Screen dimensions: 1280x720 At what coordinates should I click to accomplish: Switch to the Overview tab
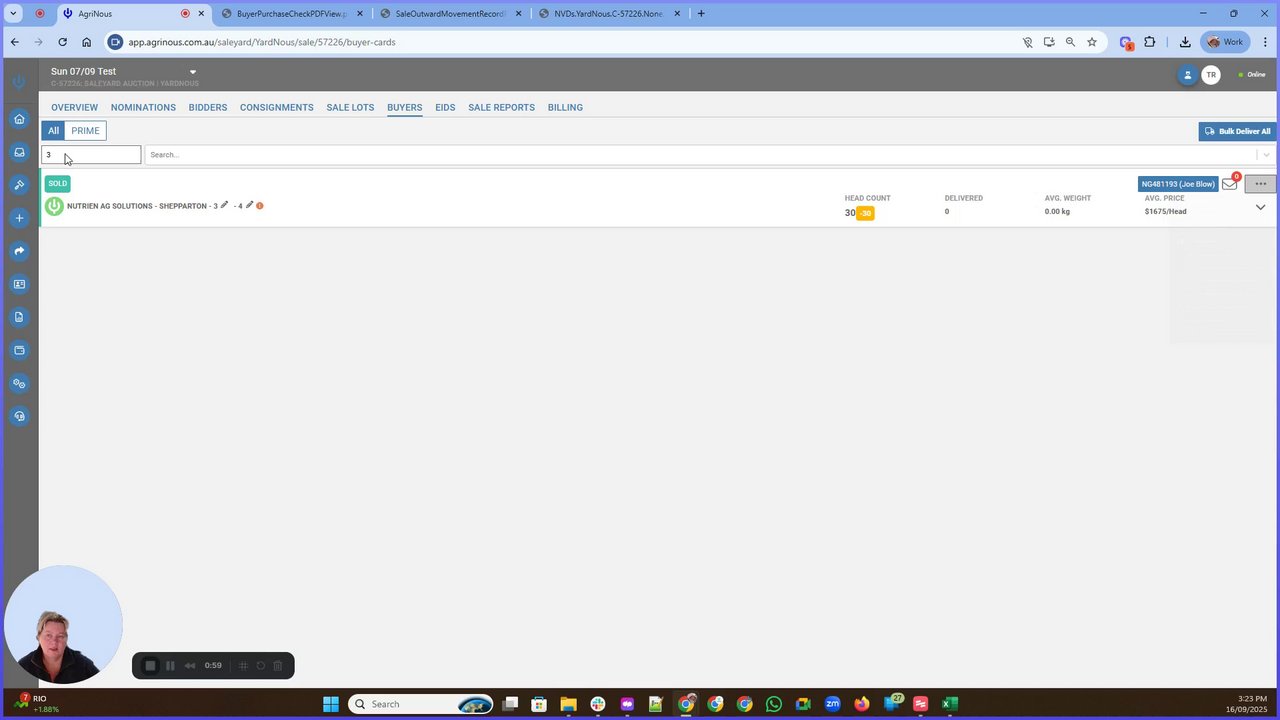tap(75, 108)
